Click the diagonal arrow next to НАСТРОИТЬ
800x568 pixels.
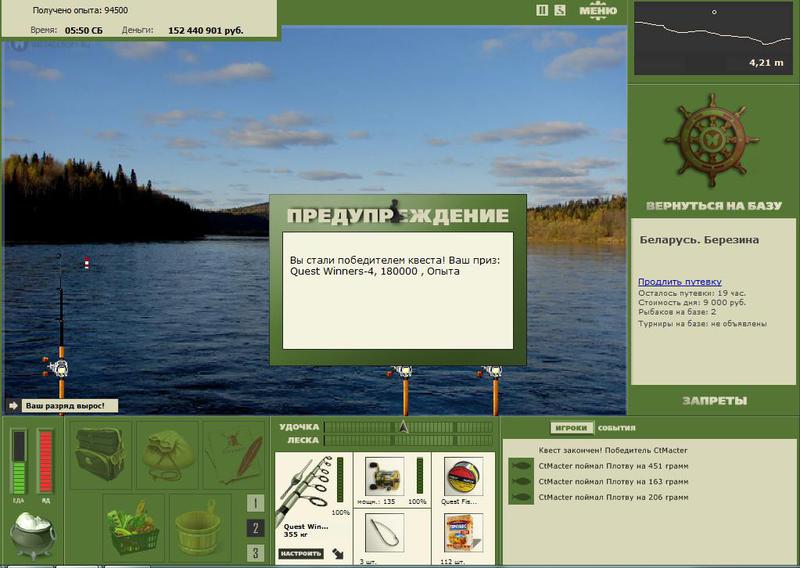[x=338, y=553]
